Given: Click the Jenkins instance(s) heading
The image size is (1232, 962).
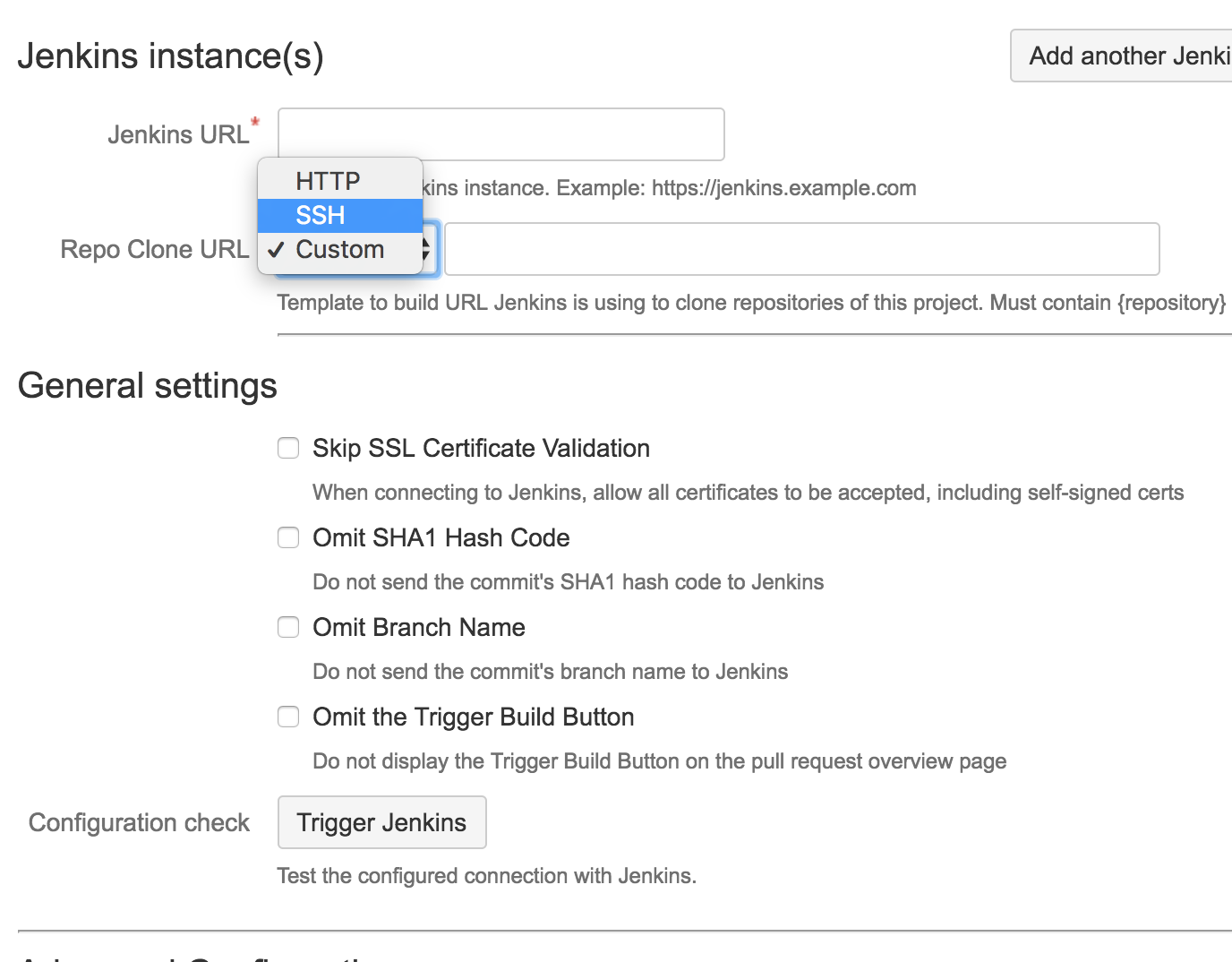Looking at the screenshot, I should coord(170,56).
